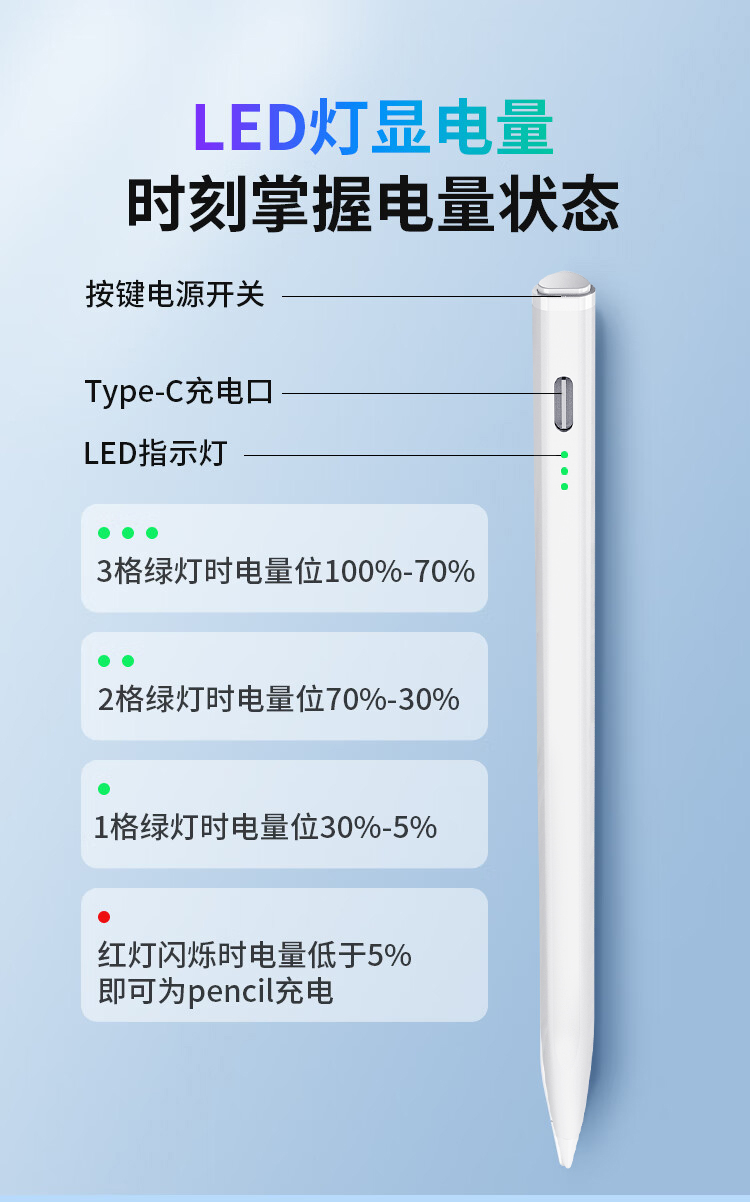Click the text 3格绿灯时电量位100%-70%
The width and height of the screenshot is (750, 1202).
[x=285, y=572]
